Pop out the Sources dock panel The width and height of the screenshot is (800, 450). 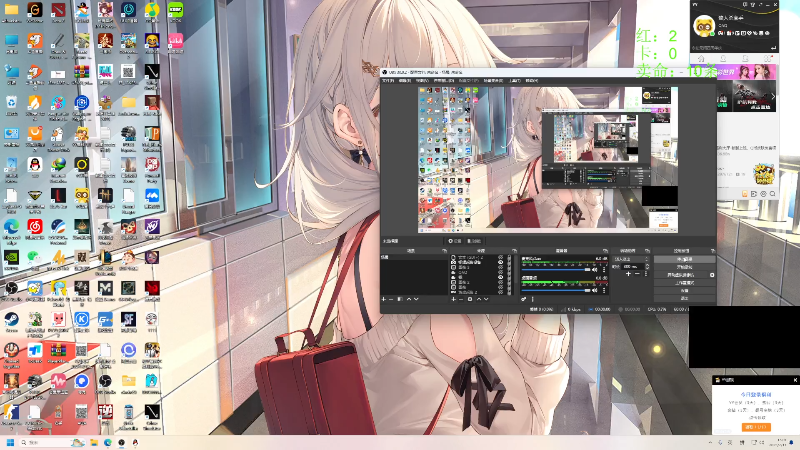[x=514, y=251]
